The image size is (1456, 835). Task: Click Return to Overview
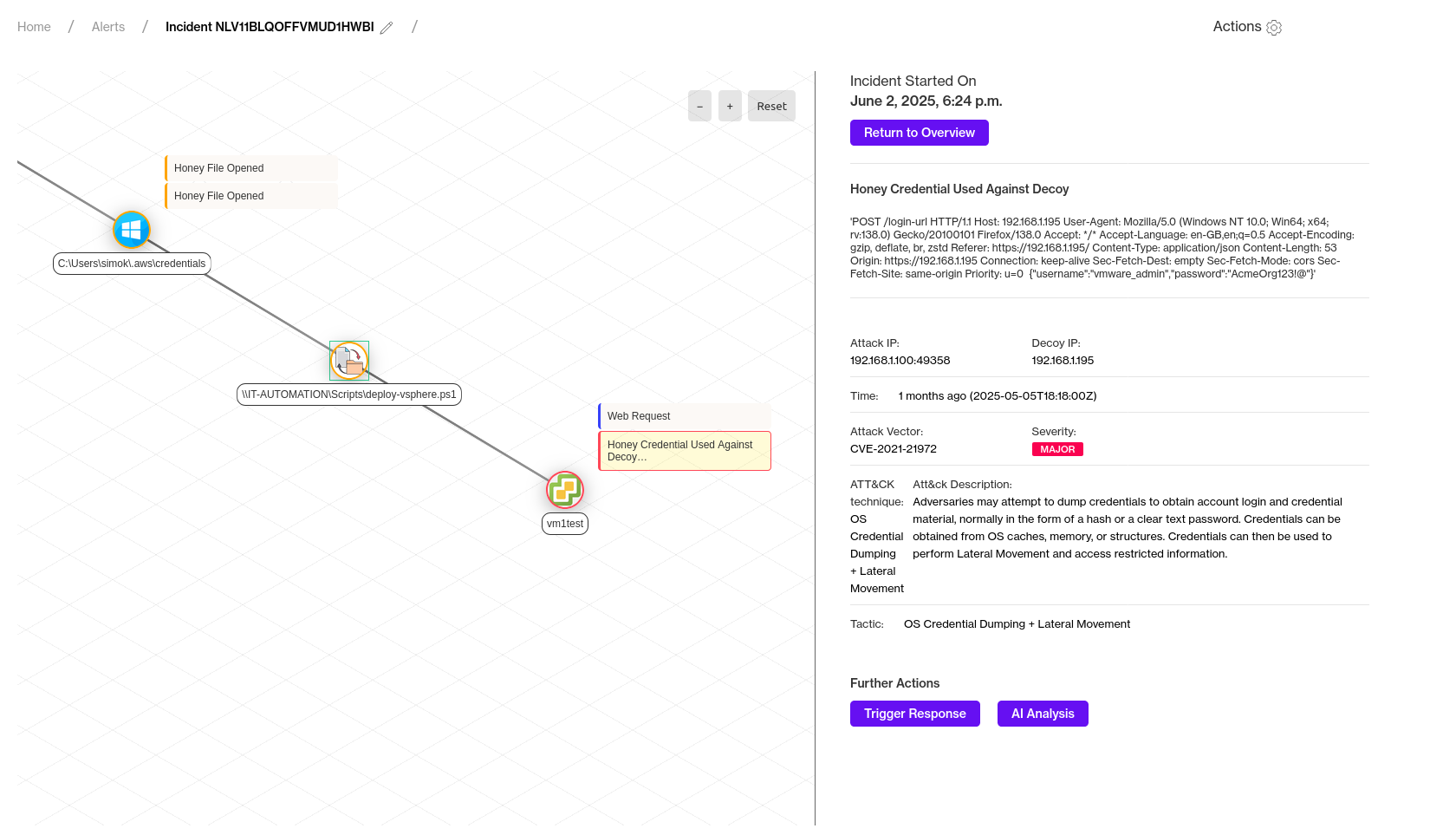click(919, 132)
